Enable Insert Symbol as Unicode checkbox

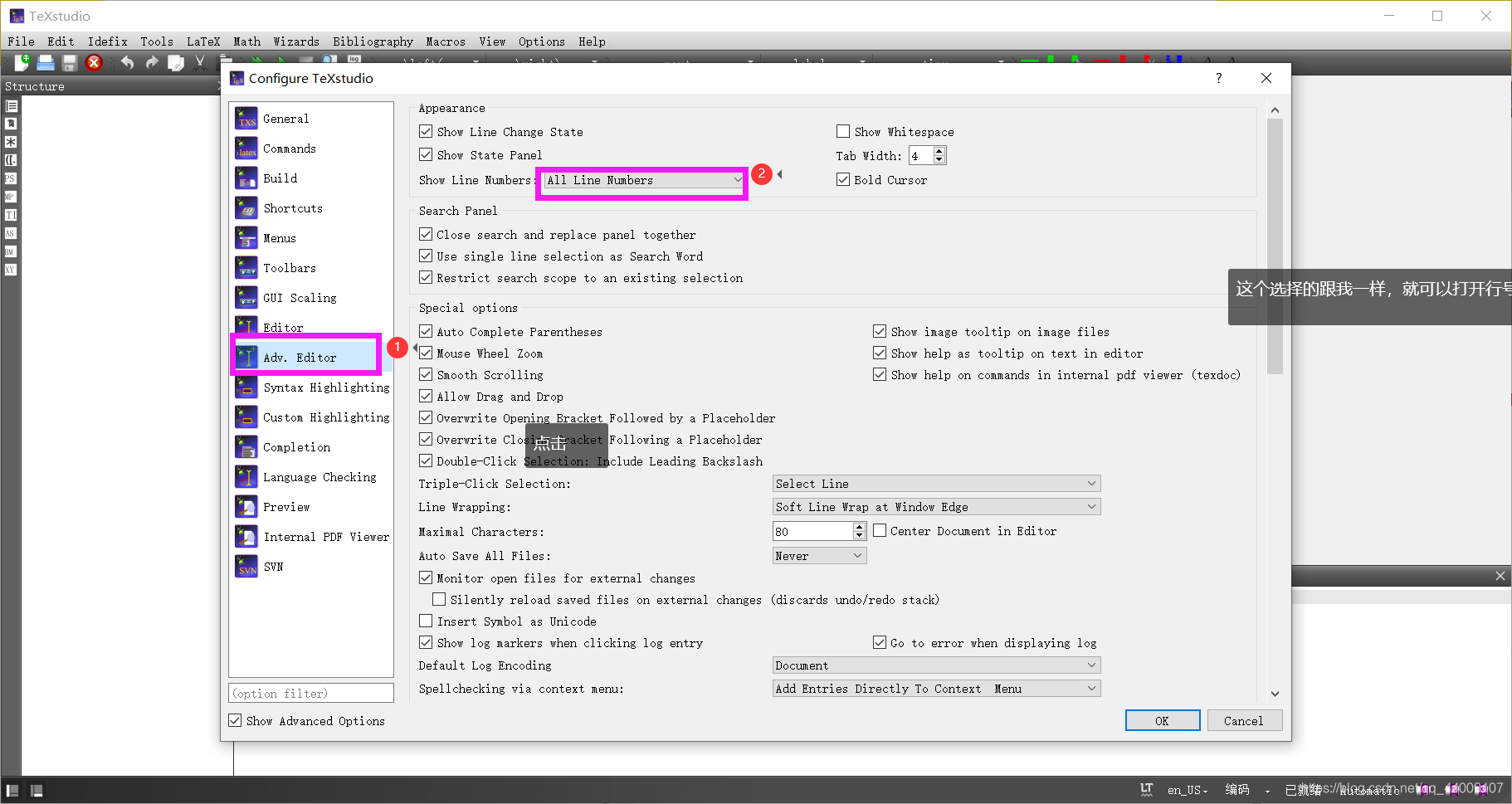pyautogui.click(x=426, y=621)
